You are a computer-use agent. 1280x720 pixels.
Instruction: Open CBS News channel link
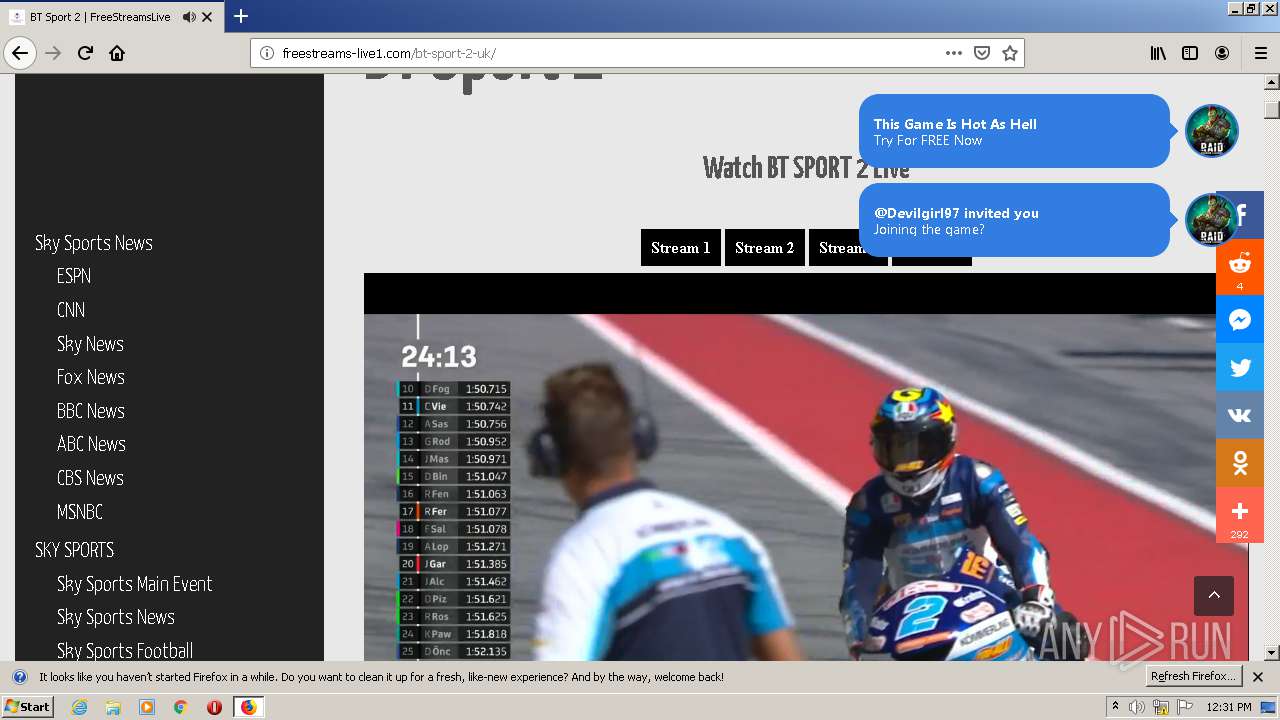click(90, 478)
